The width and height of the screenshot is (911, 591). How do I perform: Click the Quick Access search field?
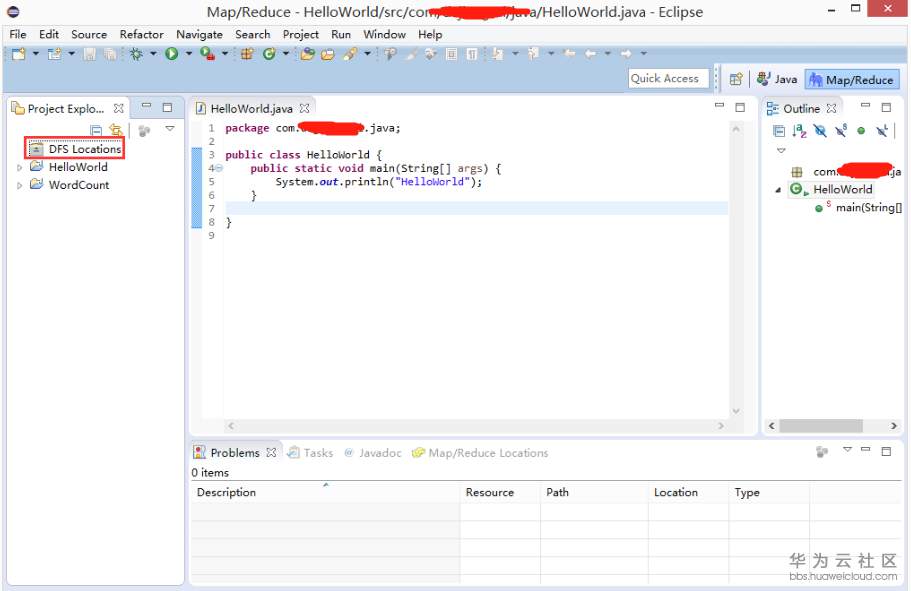click(x=669, y=78)
